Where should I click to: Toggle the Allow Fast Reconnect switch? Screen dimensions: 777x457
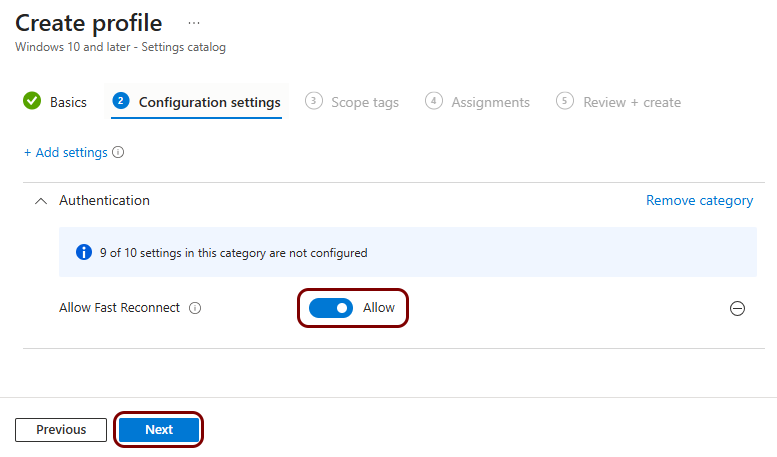click(x=331, y=308)
